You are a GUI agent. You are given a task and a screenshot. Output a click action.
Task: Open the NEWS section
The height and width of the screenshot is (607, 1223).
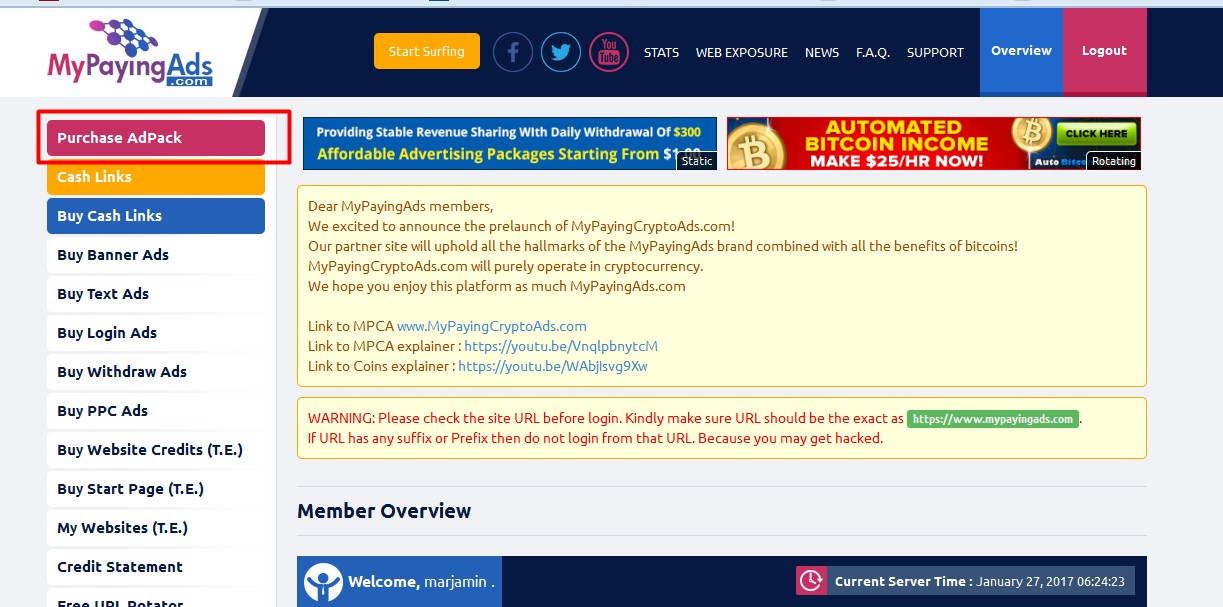tap(822, 53)
